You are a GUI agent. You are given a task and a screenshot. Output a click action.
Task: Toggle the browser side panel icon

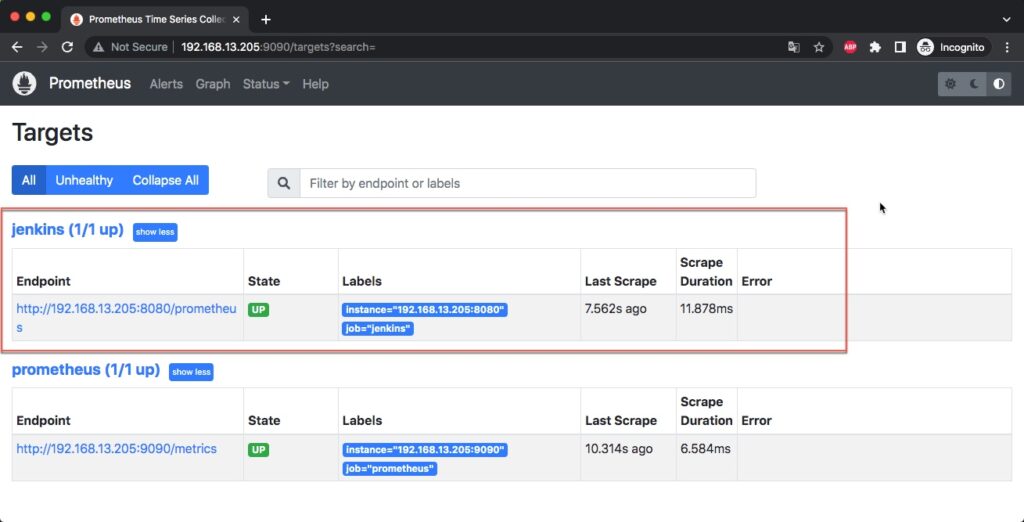tap(900, 47)
